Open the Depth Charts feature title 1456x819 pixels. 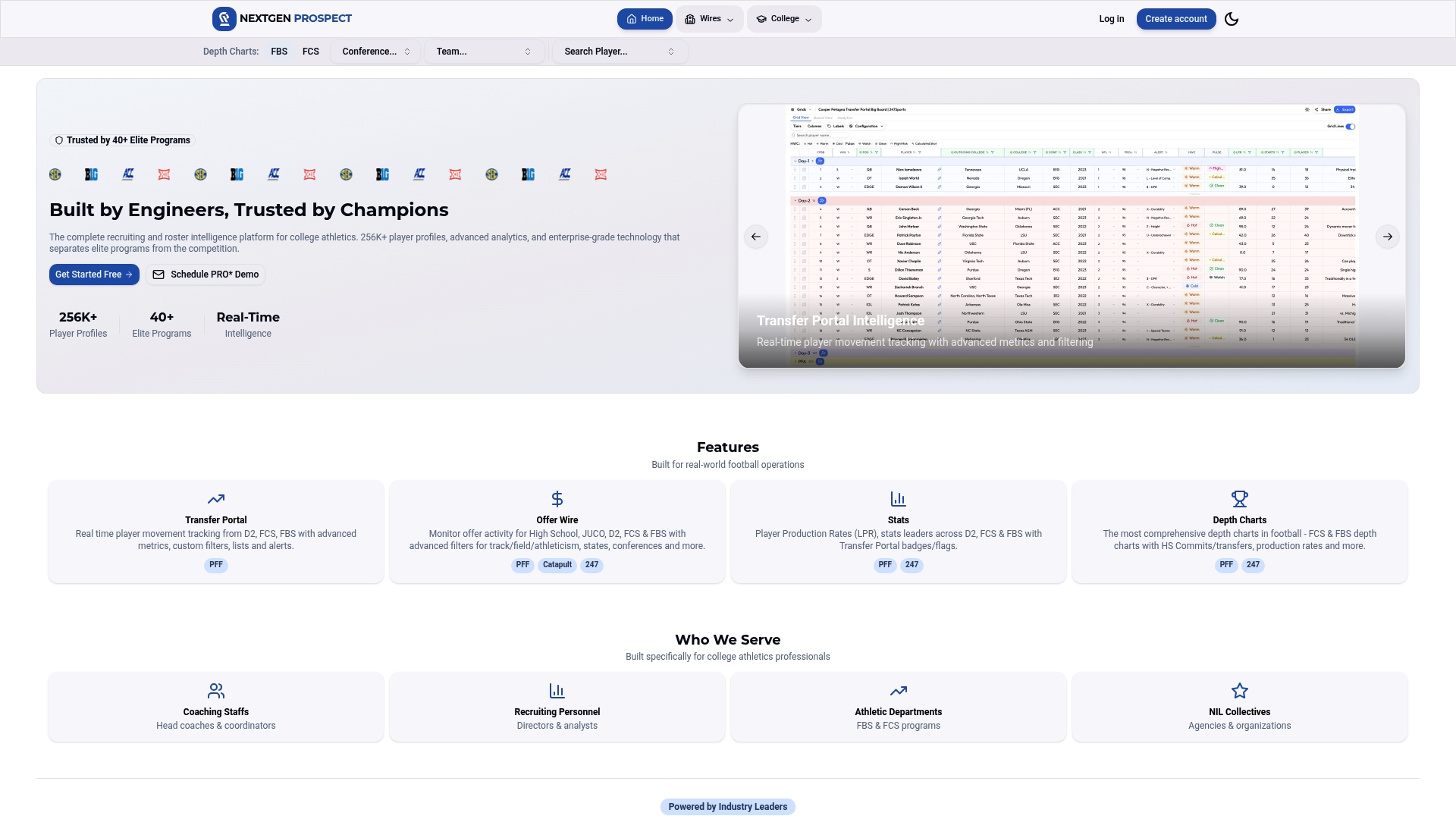click(x=1240, y=520)
